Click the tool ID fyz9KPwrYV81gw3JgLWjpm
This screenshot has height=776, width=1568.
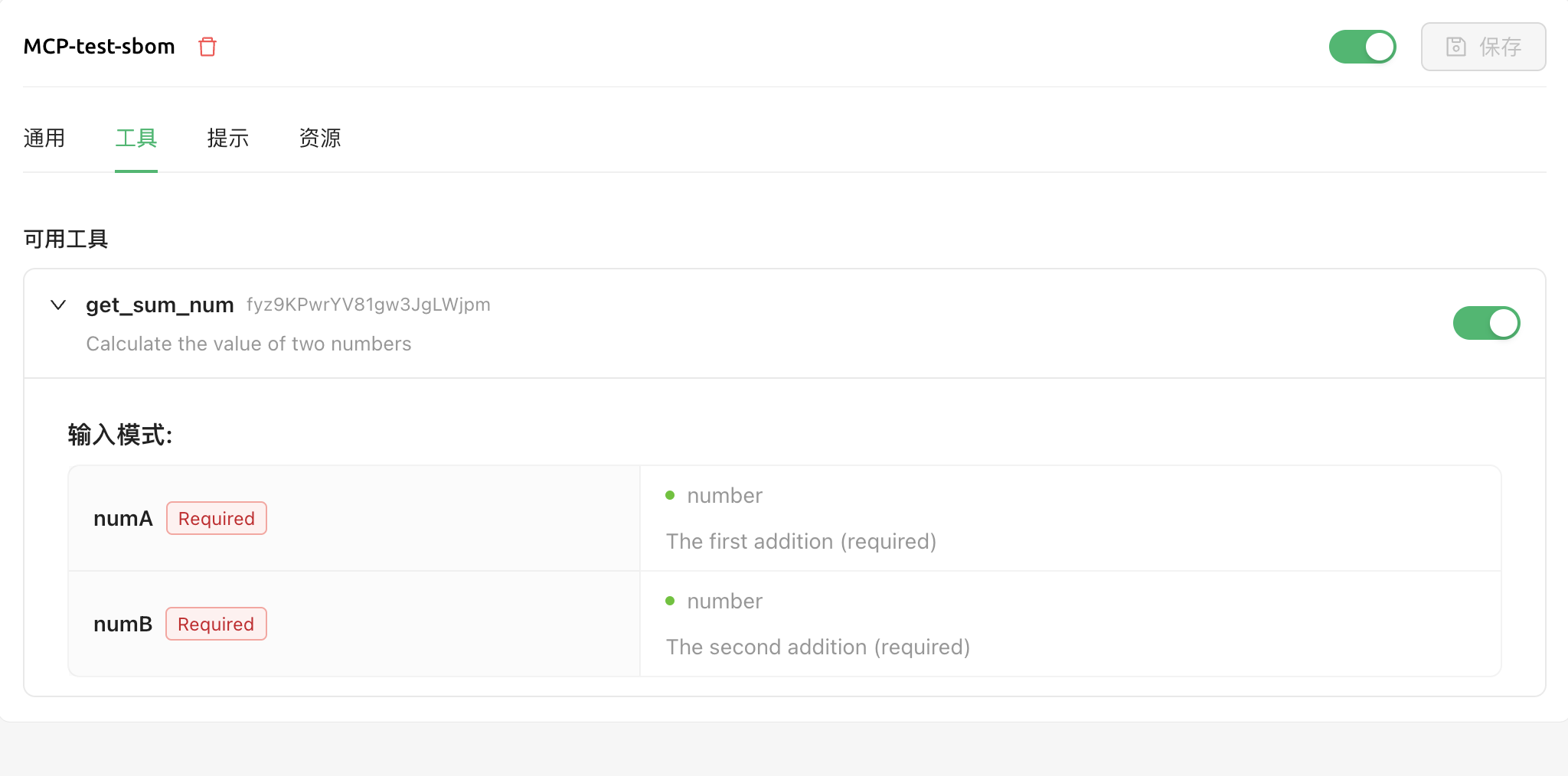point(368,305)
